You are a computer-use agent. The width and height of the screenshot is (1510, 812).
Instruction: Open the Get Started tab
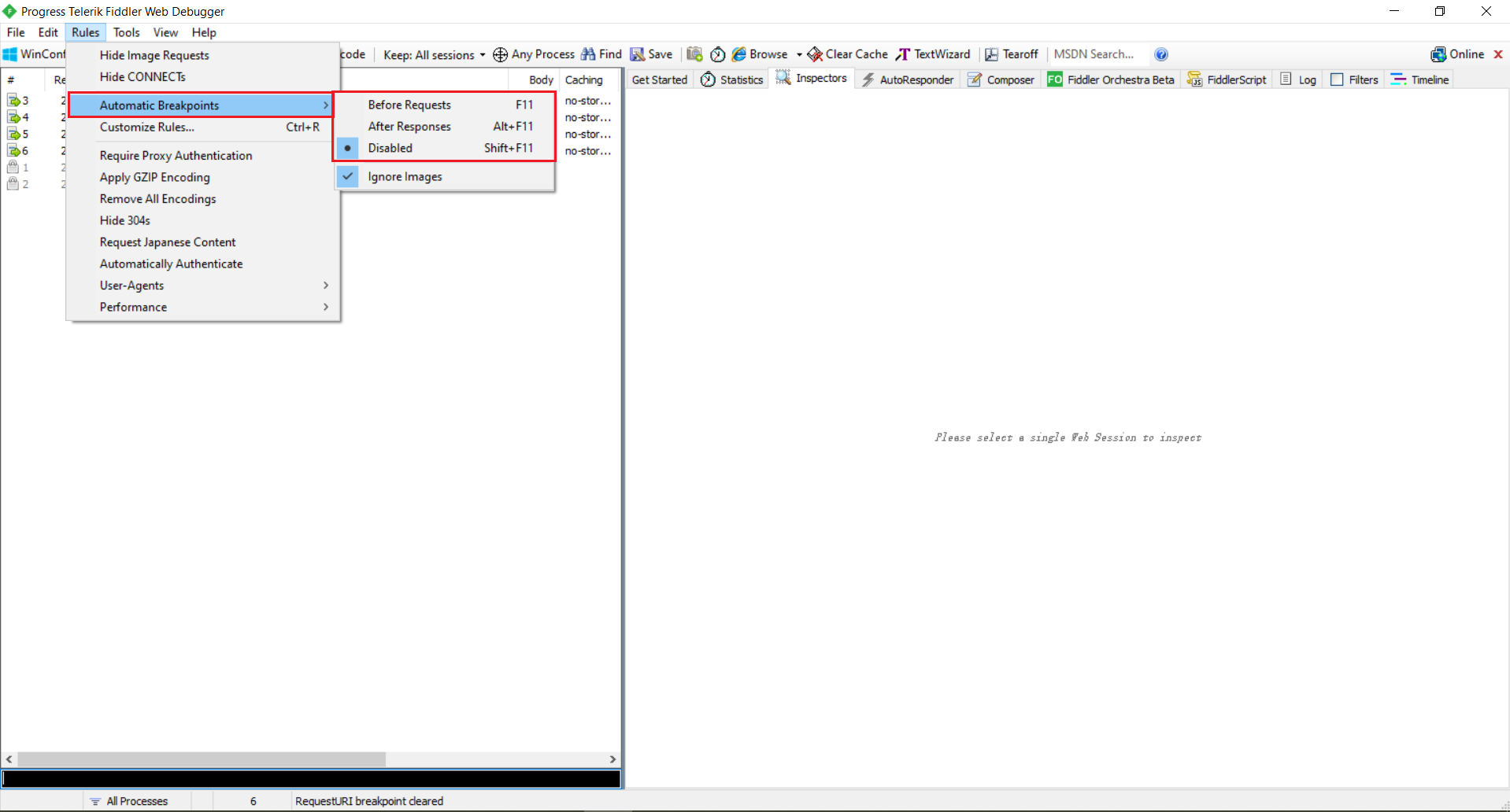[x=660, y=79]
